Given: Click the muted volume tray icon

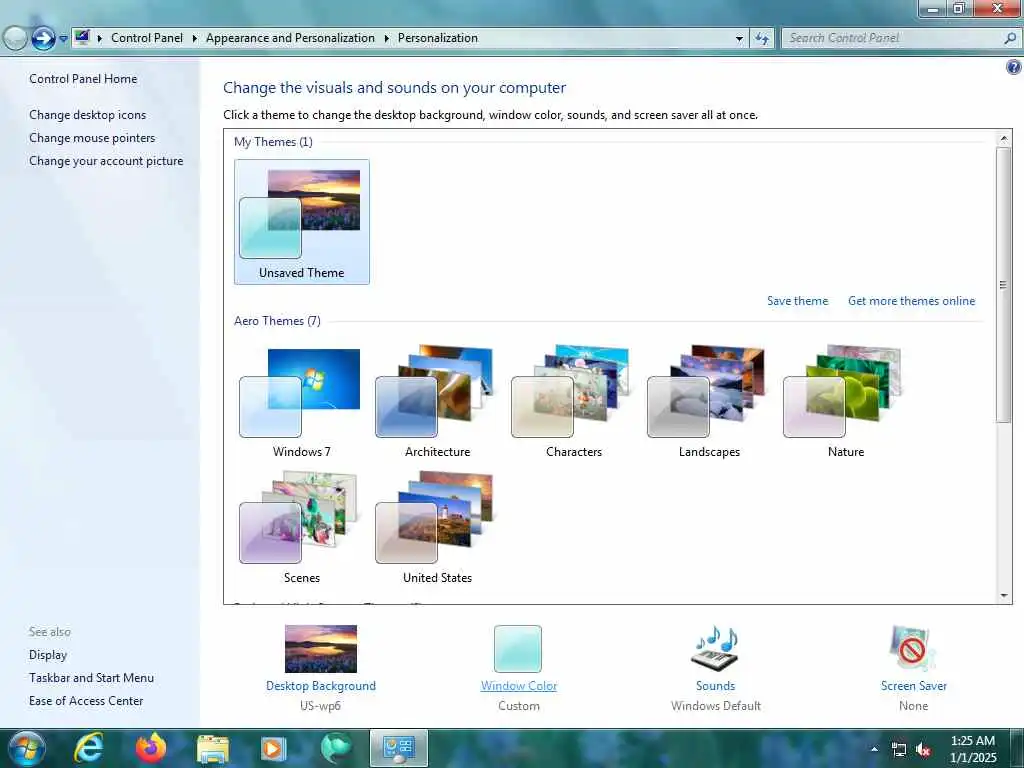Looking at the screenshot, I should 923,750.
